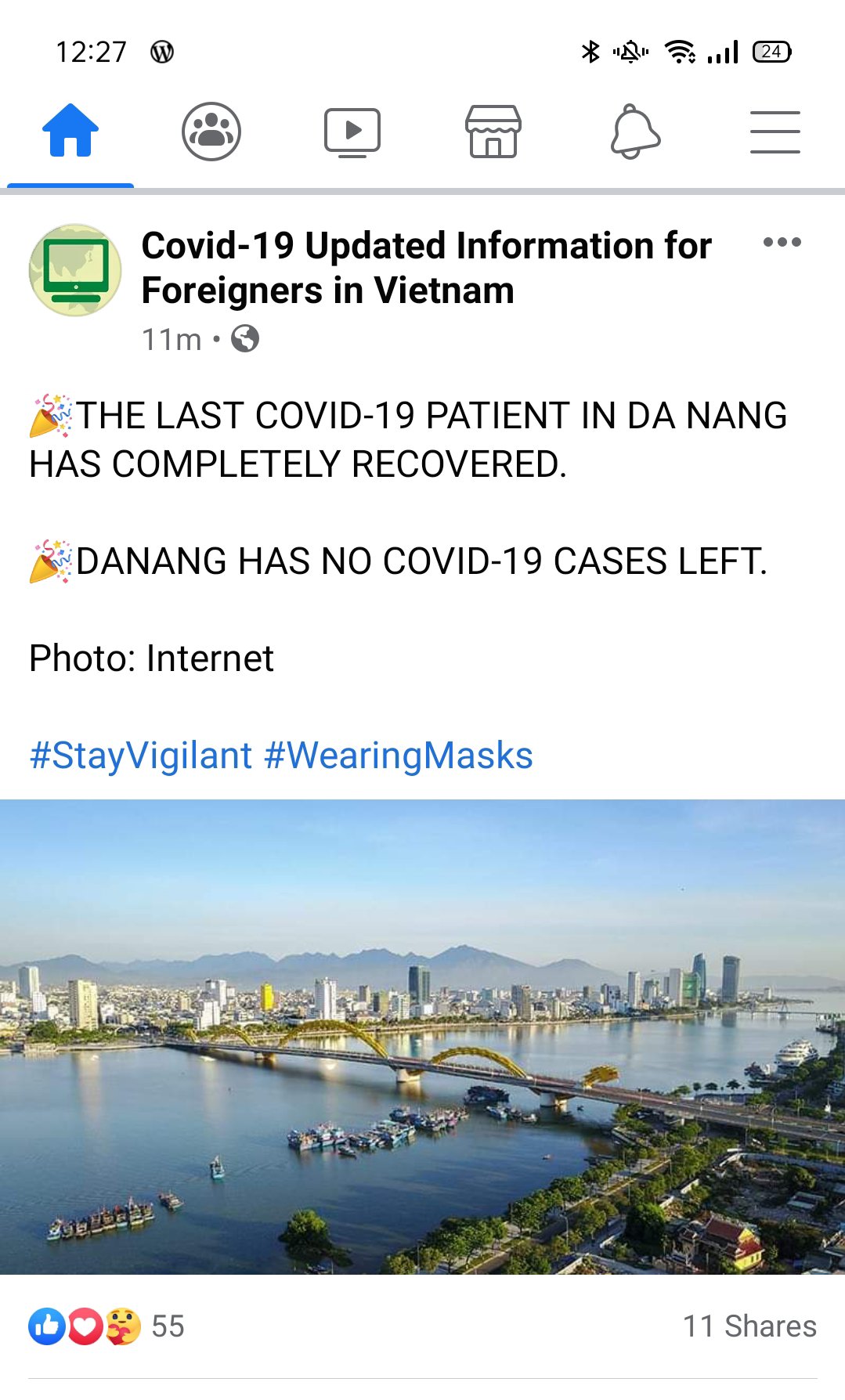The height and width of the screenshot is (1400, 845).
Task: Open the #WearingMasks hashtag
Action: [x=399, y=756]
